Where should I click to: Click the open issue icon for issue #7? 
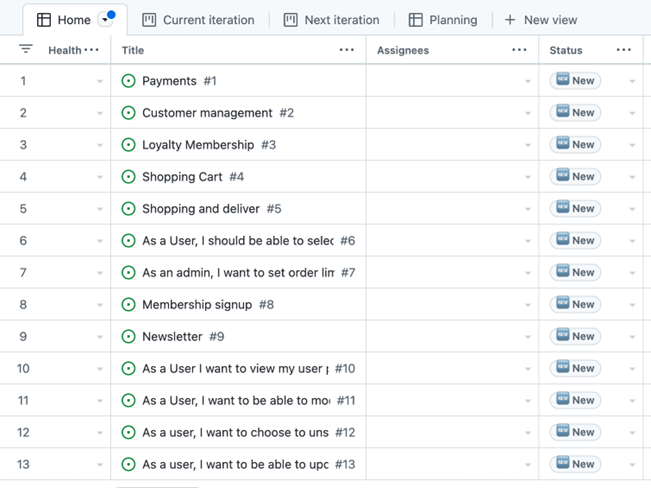128,272
